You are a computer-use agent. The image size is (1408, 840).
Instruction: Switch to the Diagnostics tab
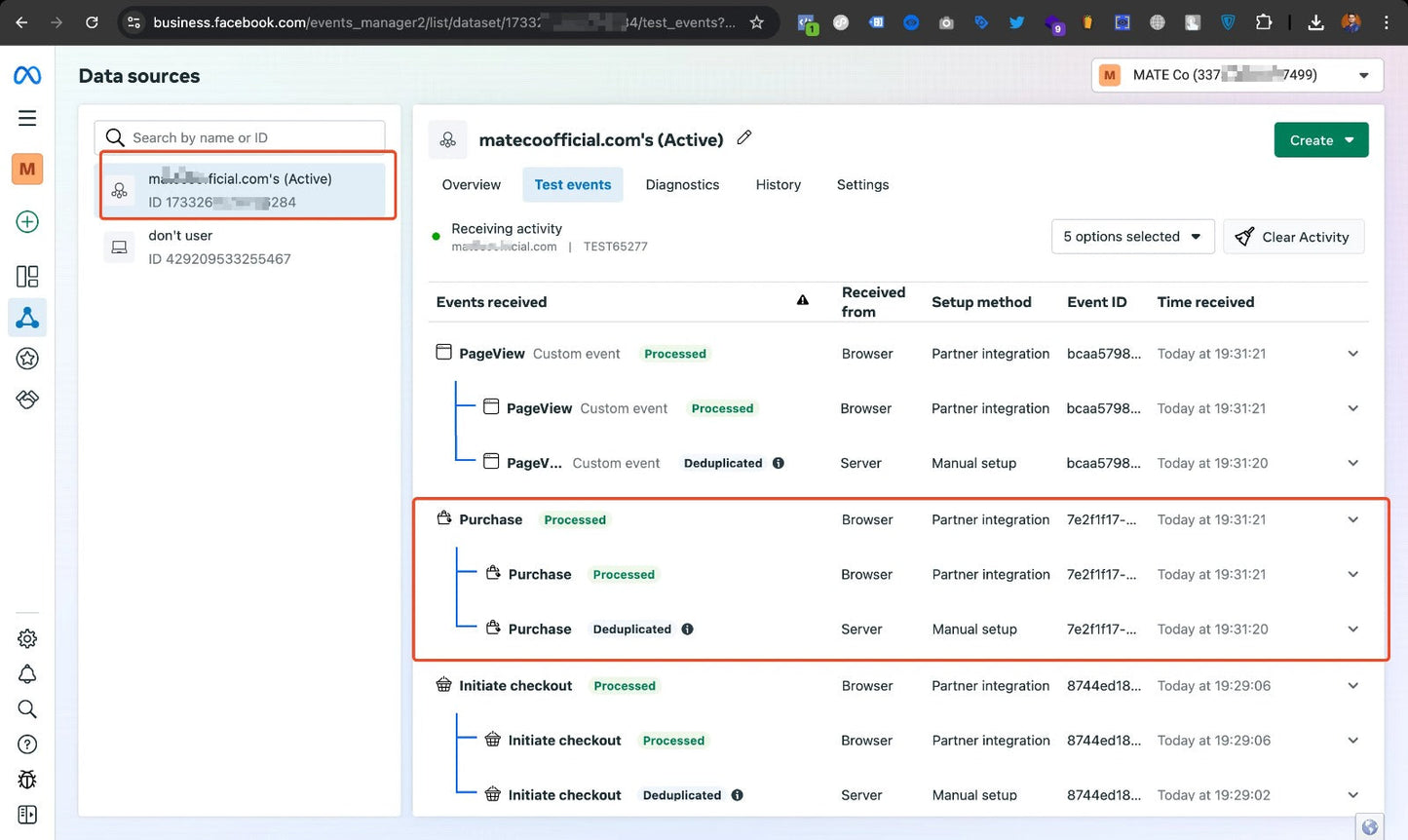(682, 185)
